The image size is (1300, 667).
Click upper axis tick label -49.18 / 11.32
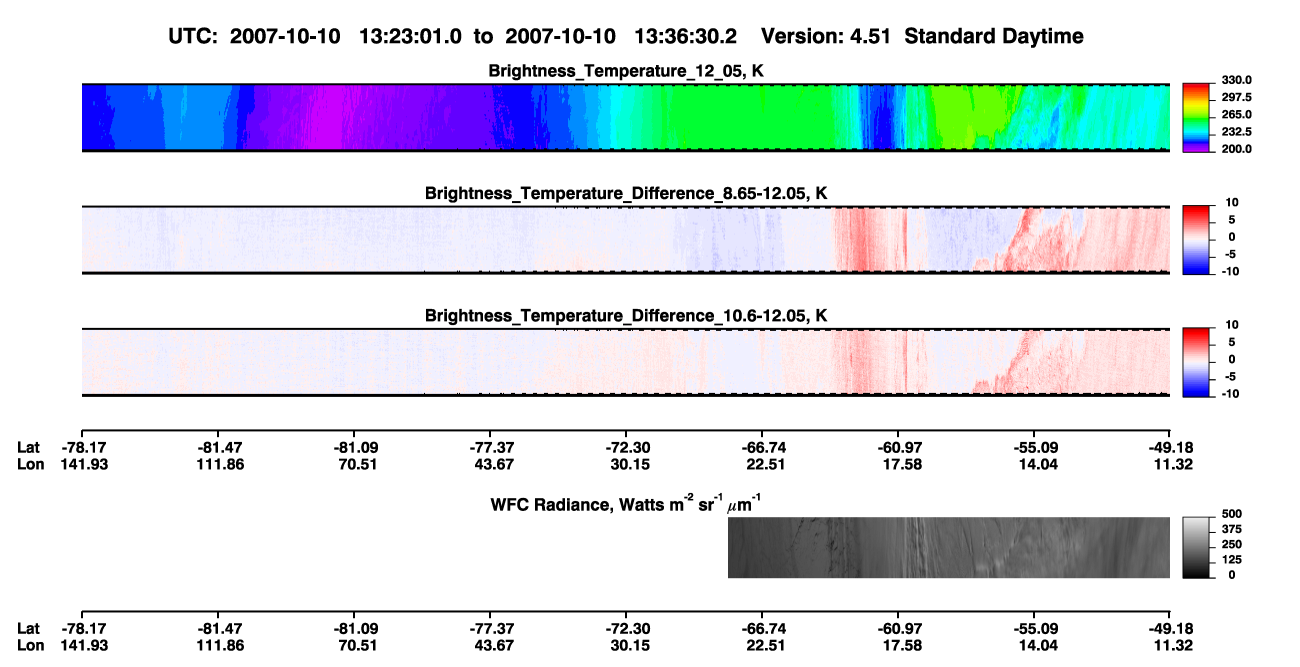click(1170, 455)
